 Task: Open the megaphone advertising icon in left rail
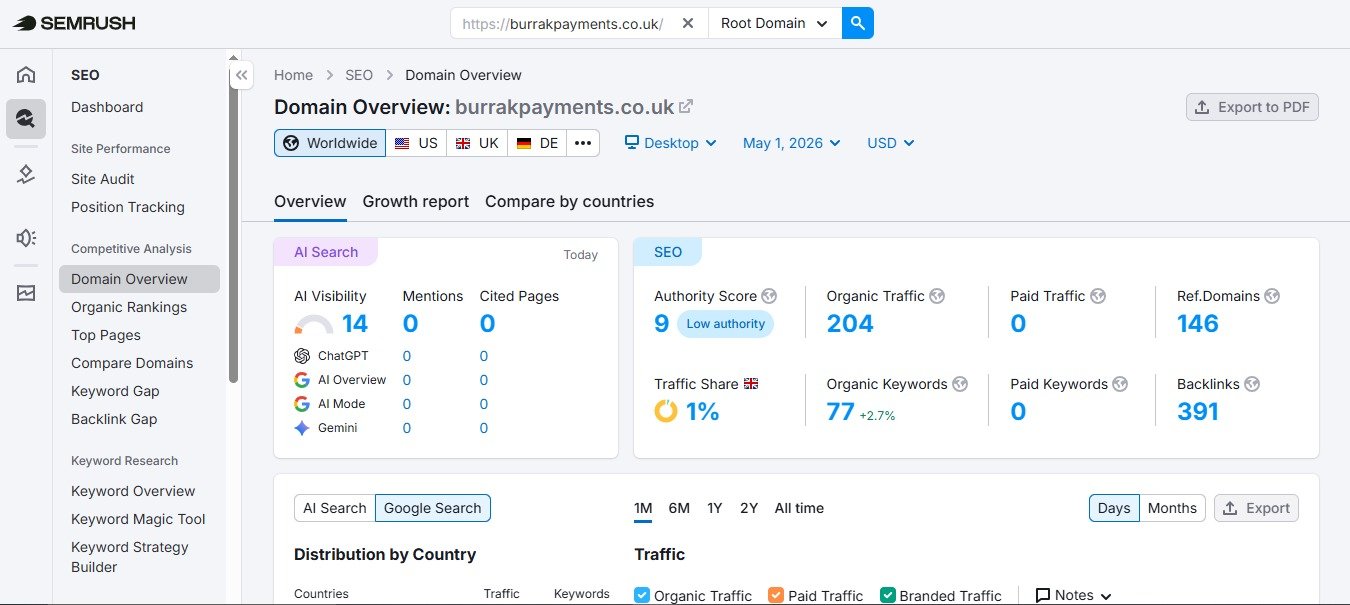click(26, 238)
